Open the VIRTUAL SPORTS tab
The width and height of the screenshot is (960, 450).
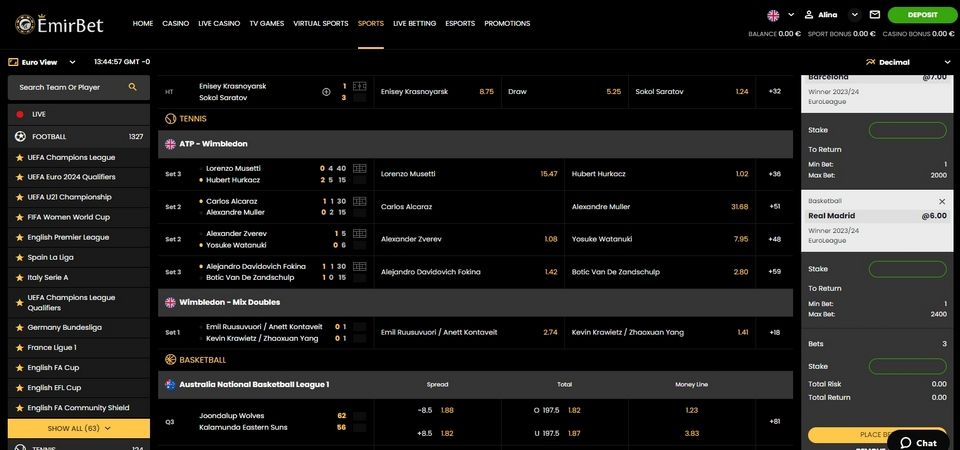pyautogui.click(x=321, y=23)
